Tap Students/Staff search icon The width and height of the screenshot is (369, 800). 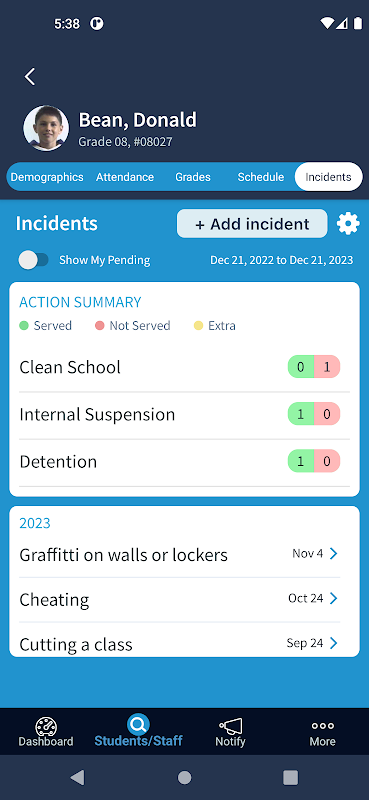[x=138, y=723]
